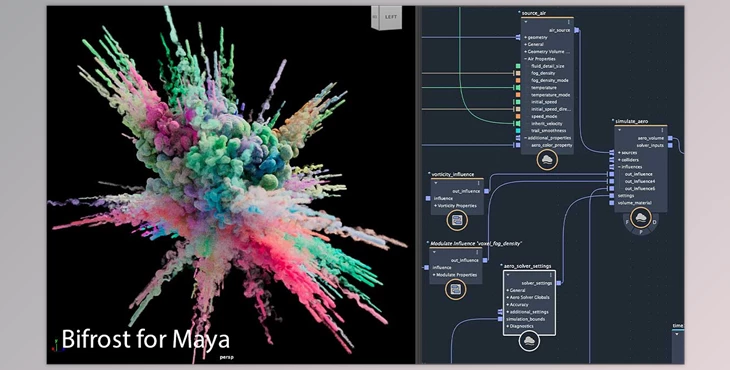Image resolution: width=730 pixels, height=370 pixels.
Task: Open vorticity_influence node three-dot options menu
Action: click(478, 183)
